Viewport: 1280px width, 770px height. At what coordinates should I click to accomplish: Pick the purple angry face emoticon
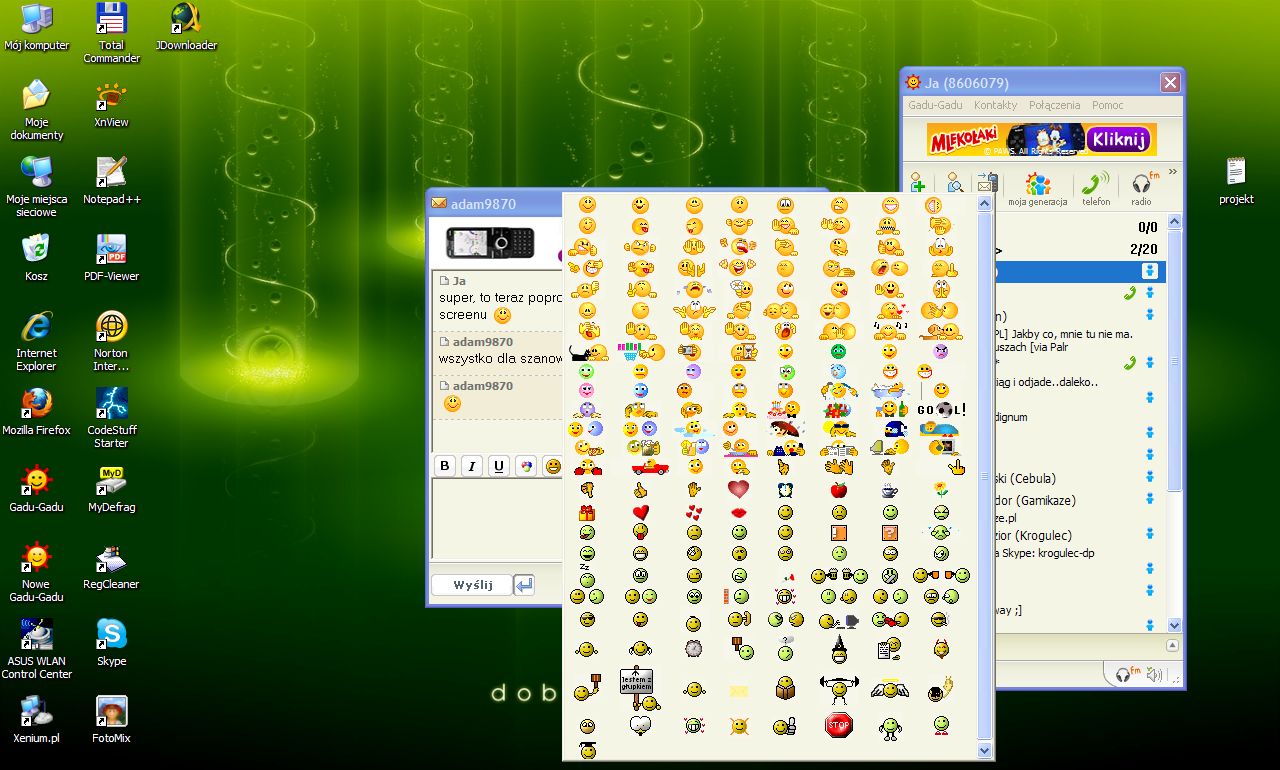(940, 352)
